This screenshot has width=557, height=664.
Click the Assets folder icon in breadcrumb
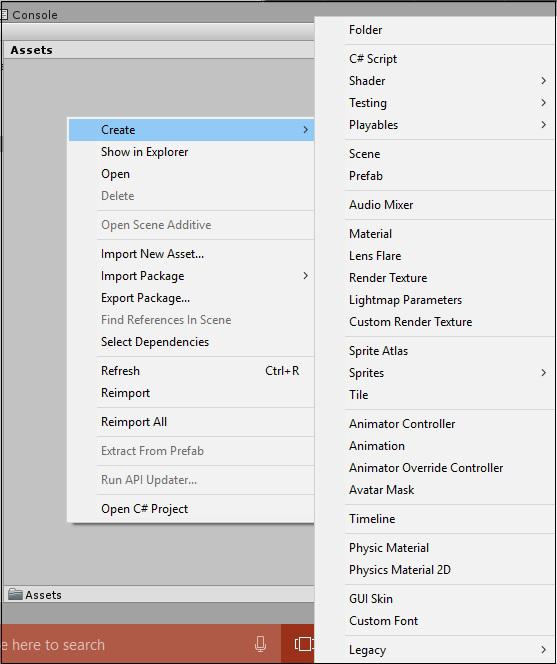[x=15, y=594]
